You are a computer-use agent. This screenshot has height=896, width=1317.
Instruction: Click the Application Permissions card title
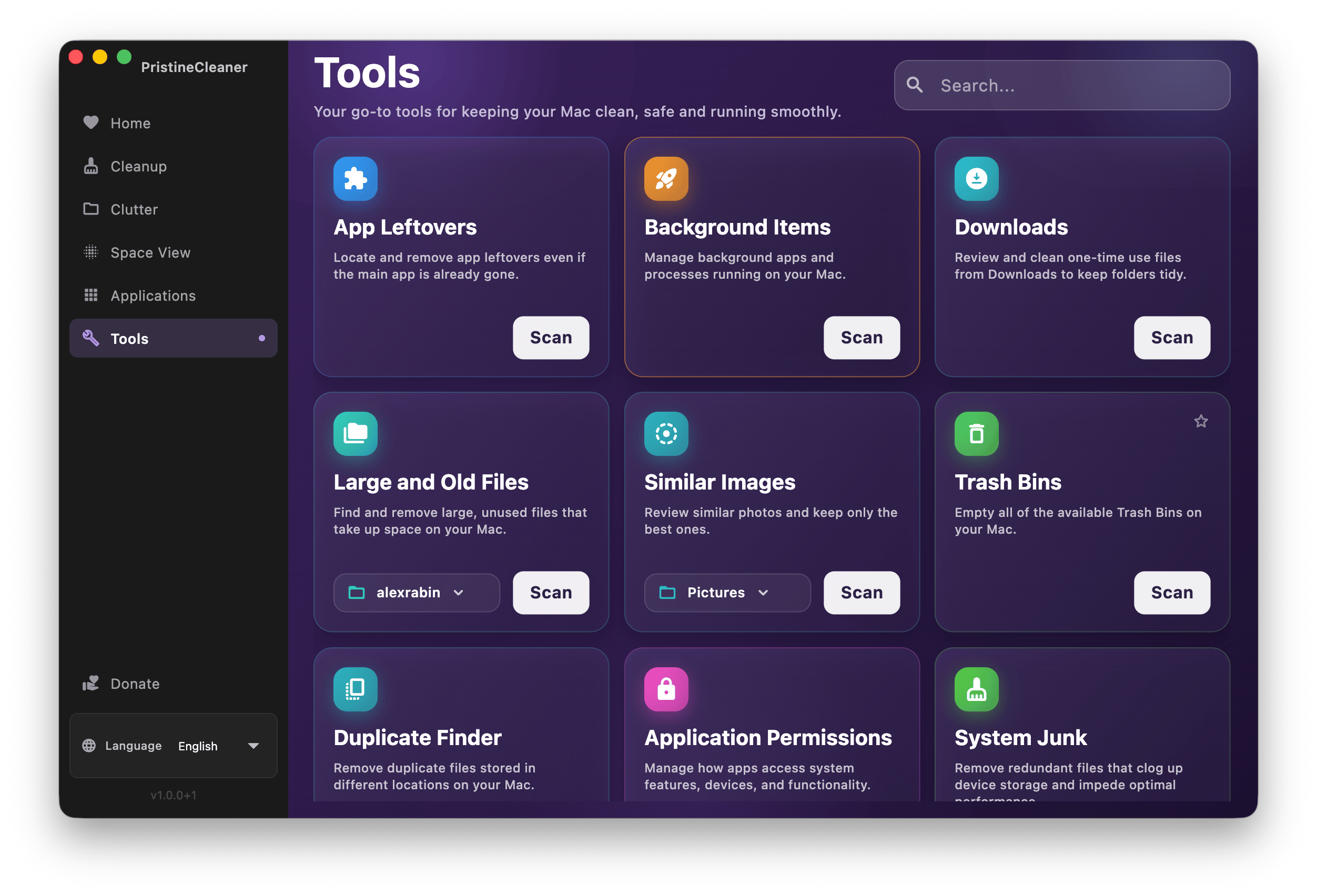[768, 737]
